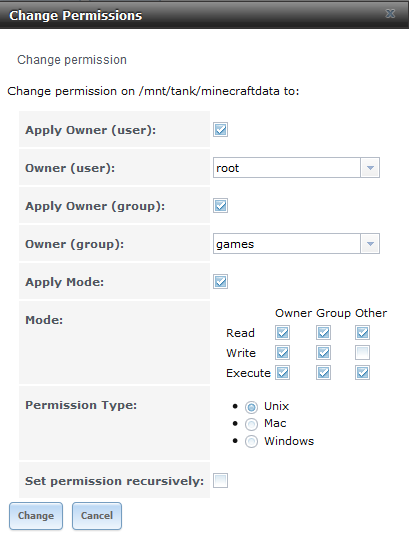
Task: Uncheck Apply Owner (group) checkbox
Action: 220,206
